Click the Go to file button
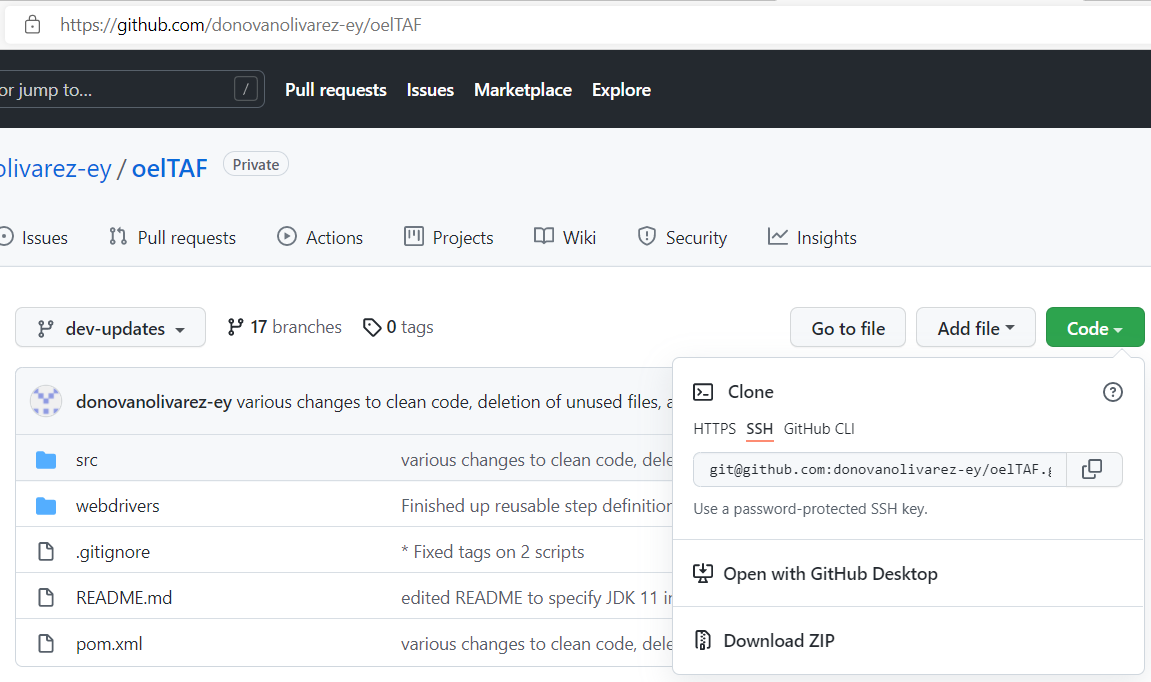 point(848,327)
